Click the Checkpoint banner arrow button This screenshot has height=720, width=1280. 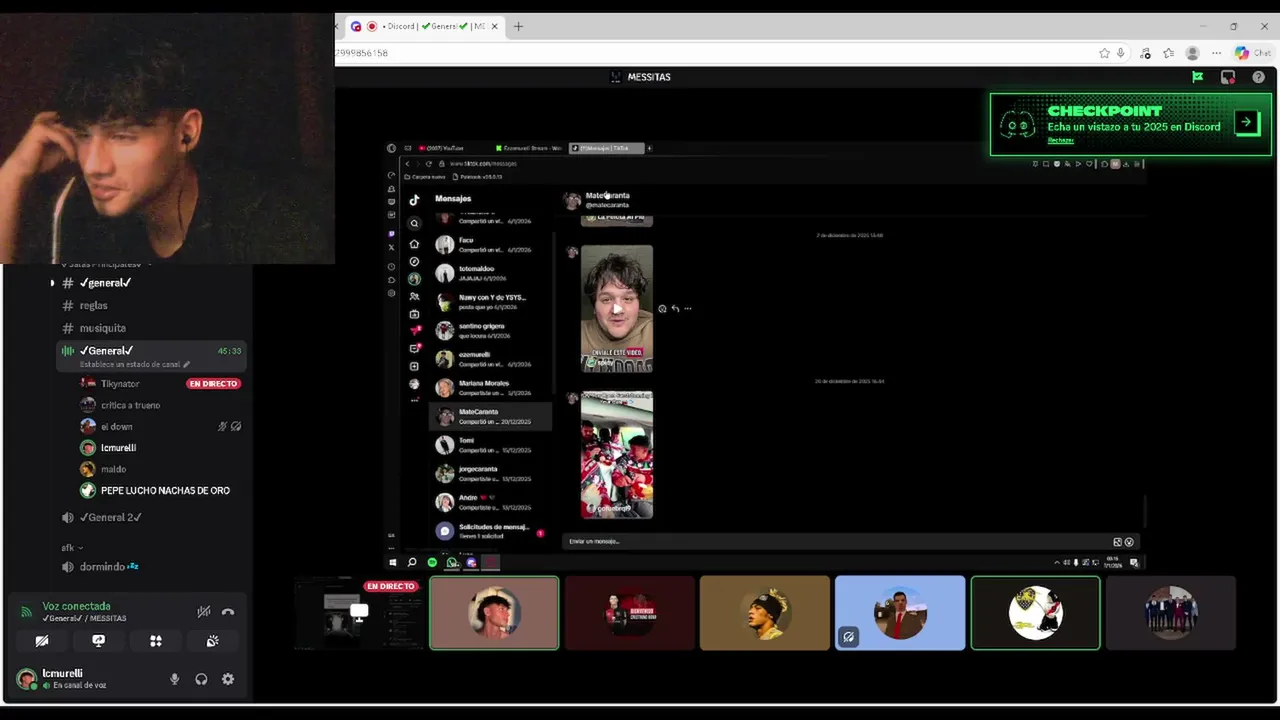(1246, 122)
